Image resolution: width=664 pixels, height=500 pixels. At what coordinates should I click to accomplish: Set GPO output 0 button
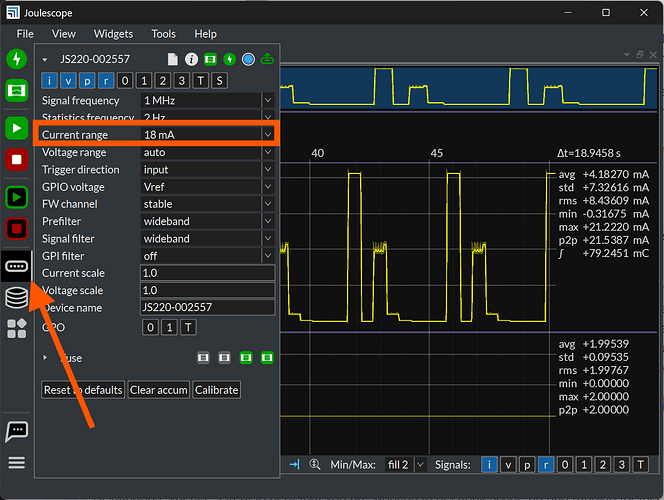click(x=150, y=327)
